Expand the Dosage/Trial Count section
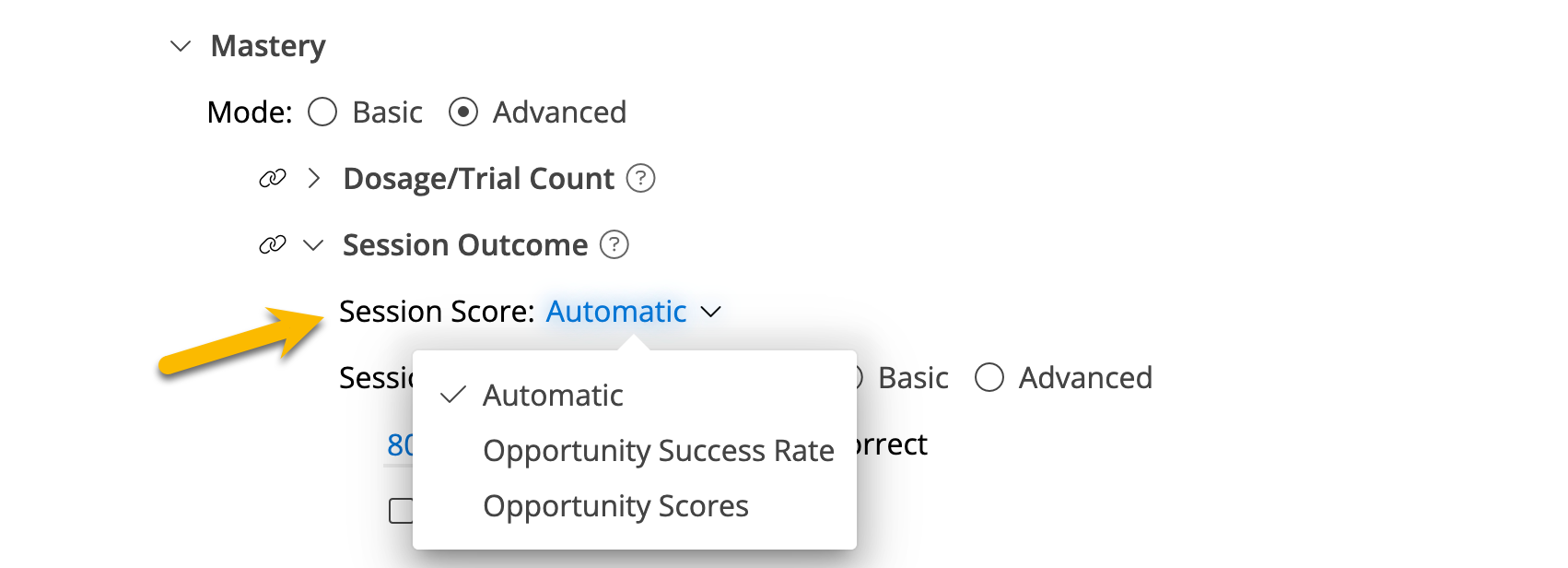1568x568 pixels. (314, 178)
